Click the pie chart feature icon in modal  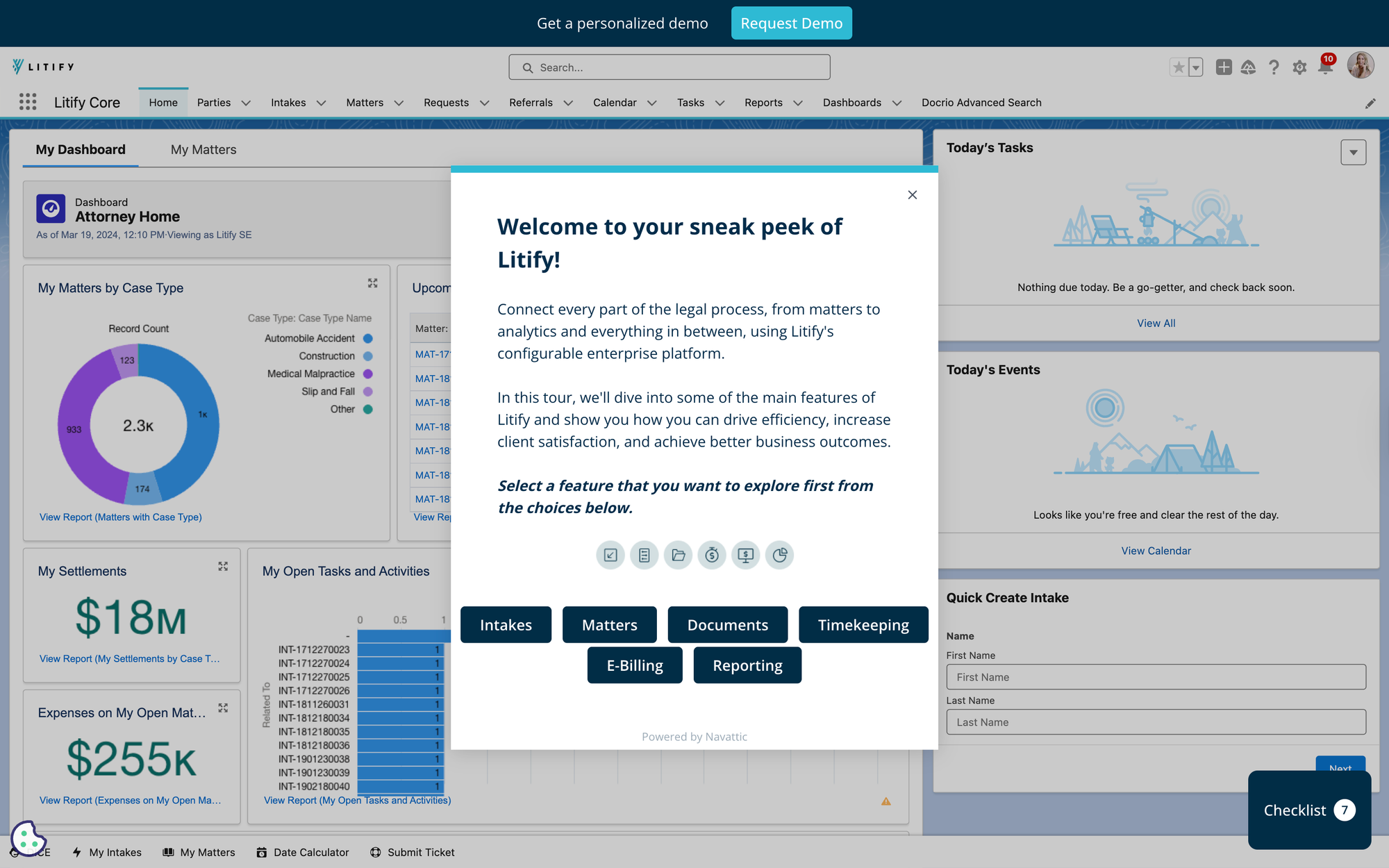click(x=779, y=555)
